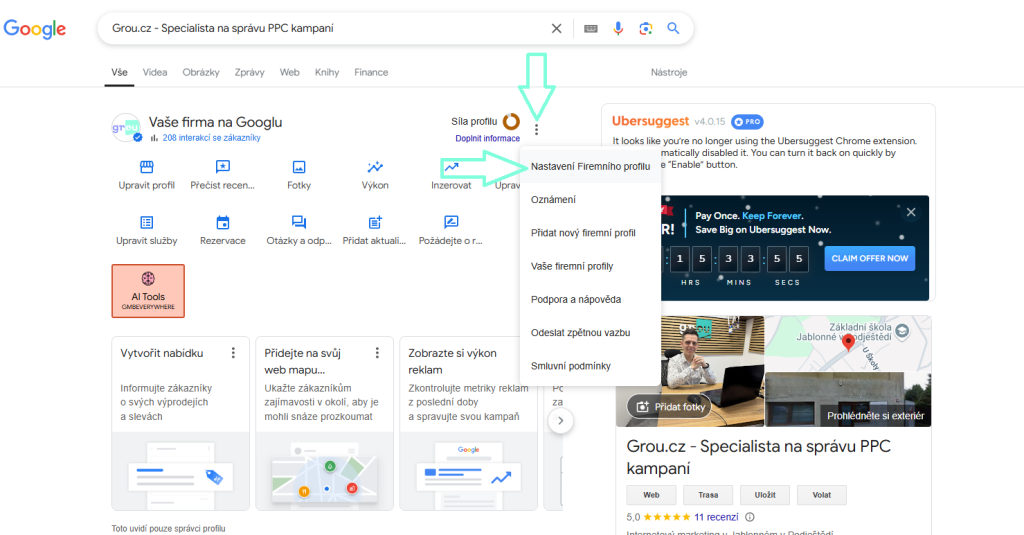Switch to the Obrázky tab
Image resolution: width=1024 pixels, height=535 pixels.
pos(201,73)
